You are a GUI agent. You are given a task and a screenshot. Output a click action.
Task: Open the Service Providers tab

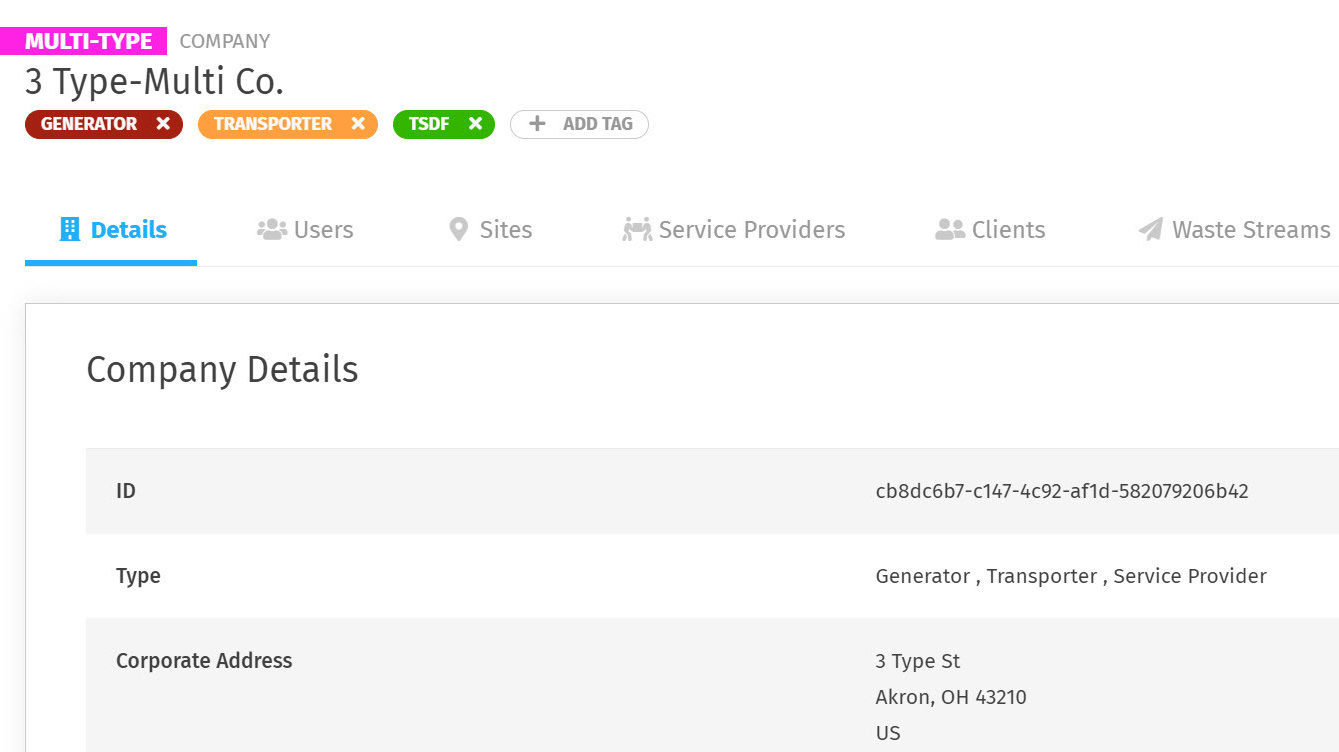point(733,230)
